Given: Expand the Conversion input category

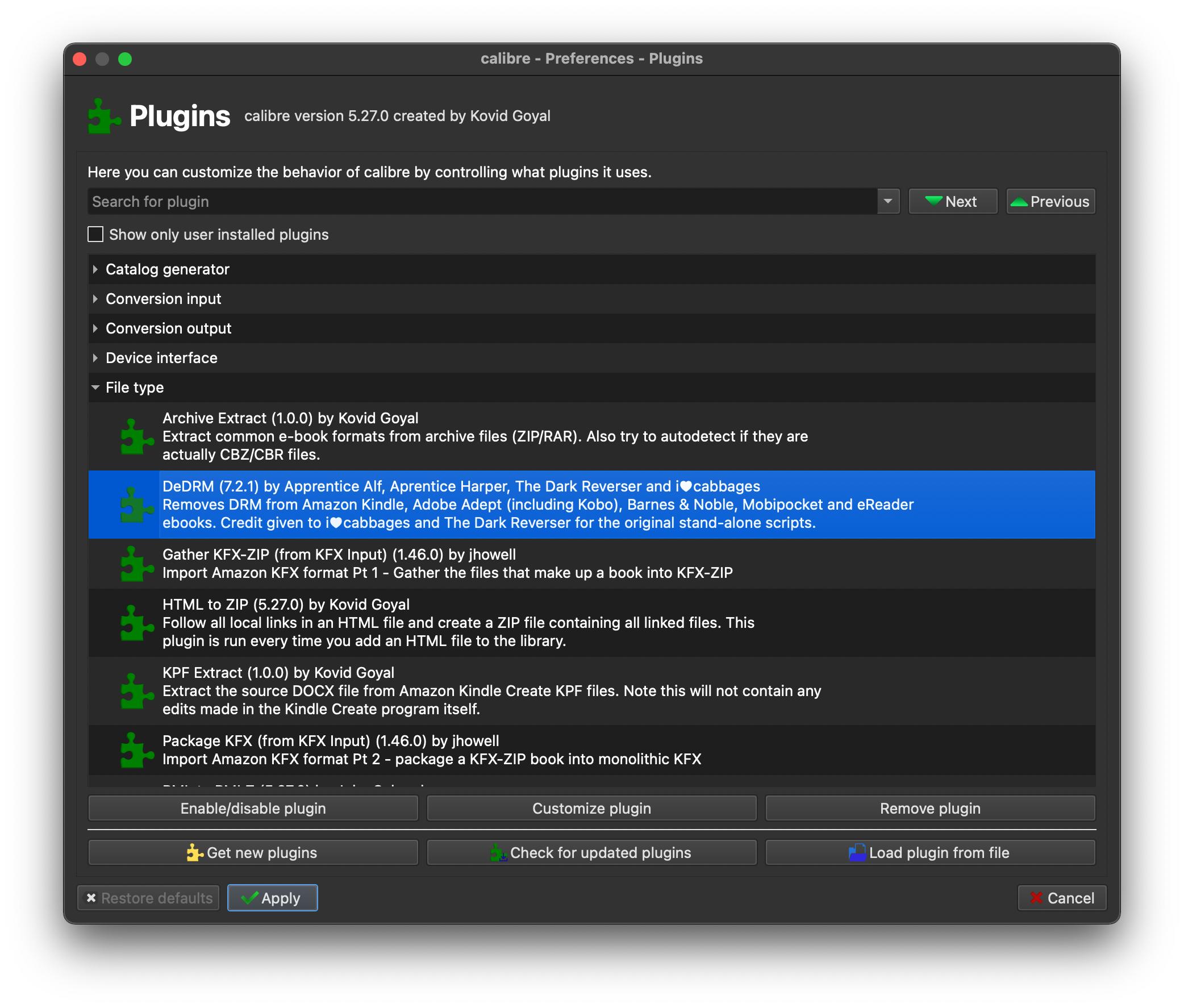Looking at the screenshot, I should pos(95,299).
